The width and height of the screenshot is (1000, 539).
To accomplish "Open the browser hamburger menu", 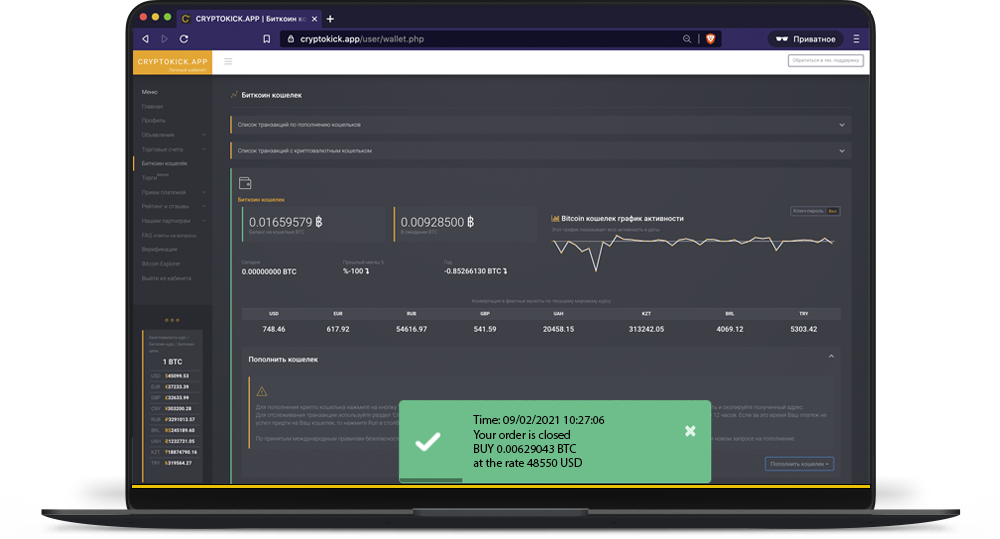I will [x=857, y=39].
